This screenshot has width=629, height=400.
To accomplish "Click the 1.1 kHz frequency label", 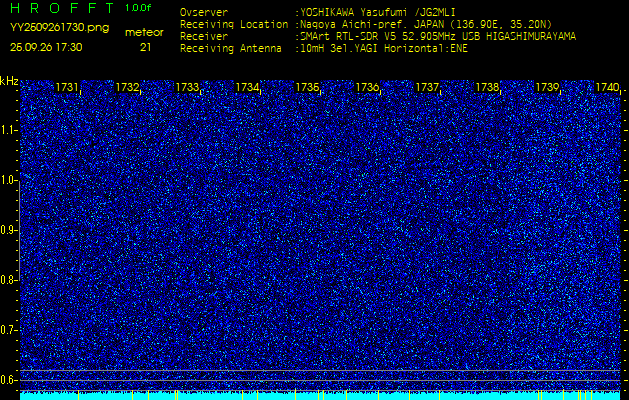I will pos(9,130).
